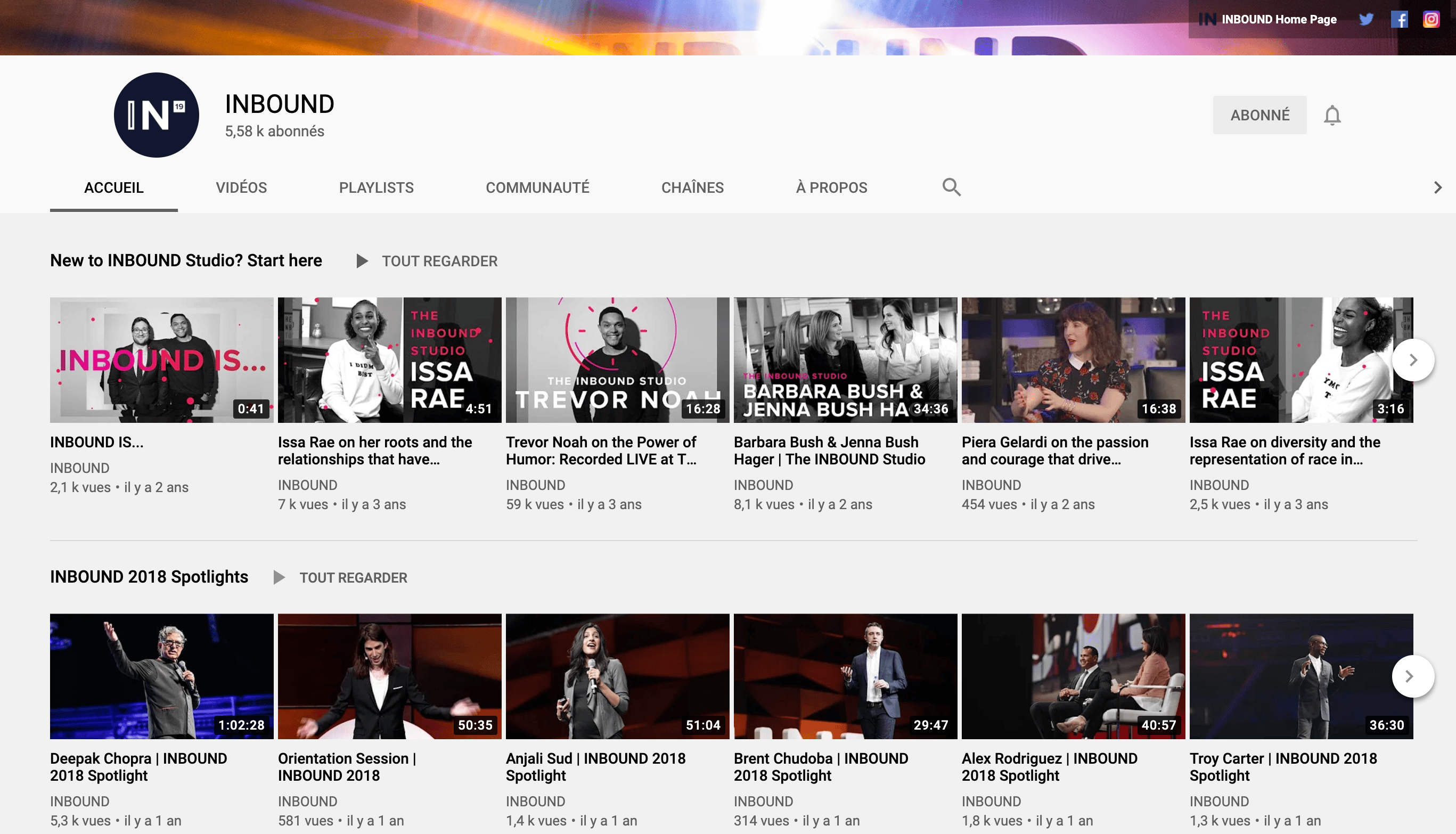The height and width of the screenshot is (834, 1456).
Task: Click 'Issa Rae on her roots' title
Action: [x=375, y=451]
